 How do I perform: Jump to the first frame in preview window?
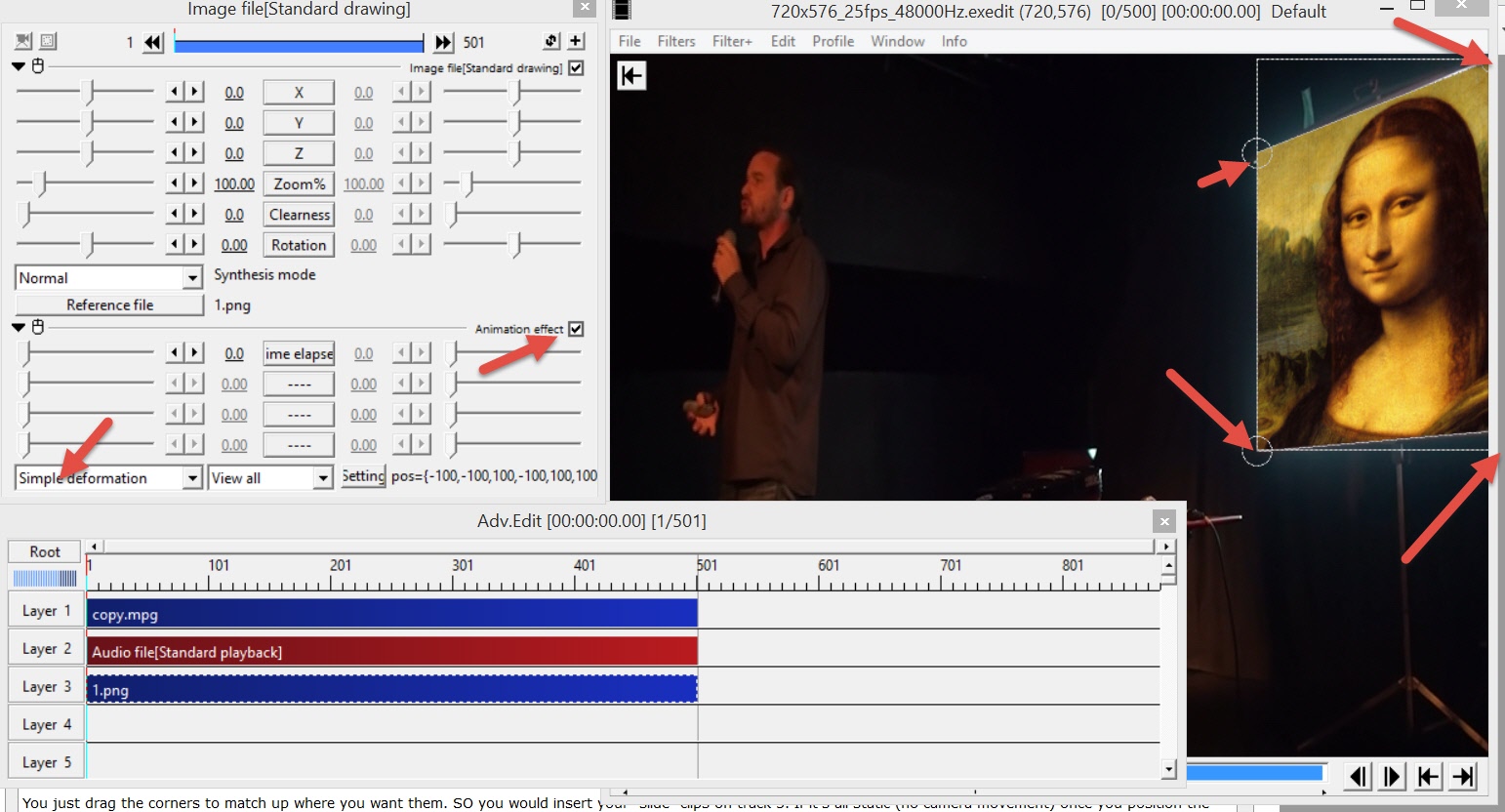pyautogui.click(x=1428, y=776)
